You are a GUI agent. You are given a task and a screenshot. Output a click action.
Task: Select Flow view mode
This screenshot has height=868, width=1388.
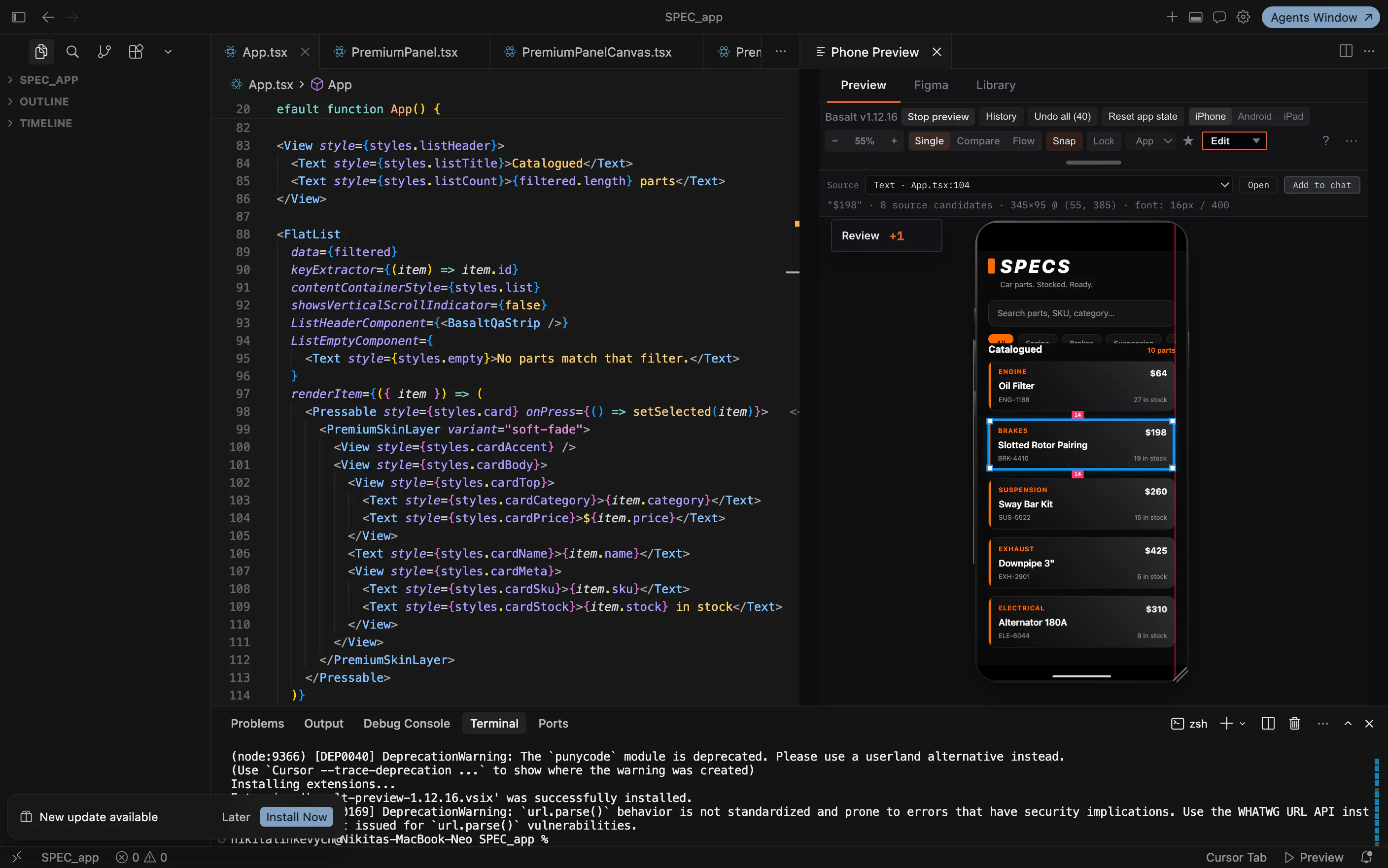click(x=1023, y=141)
